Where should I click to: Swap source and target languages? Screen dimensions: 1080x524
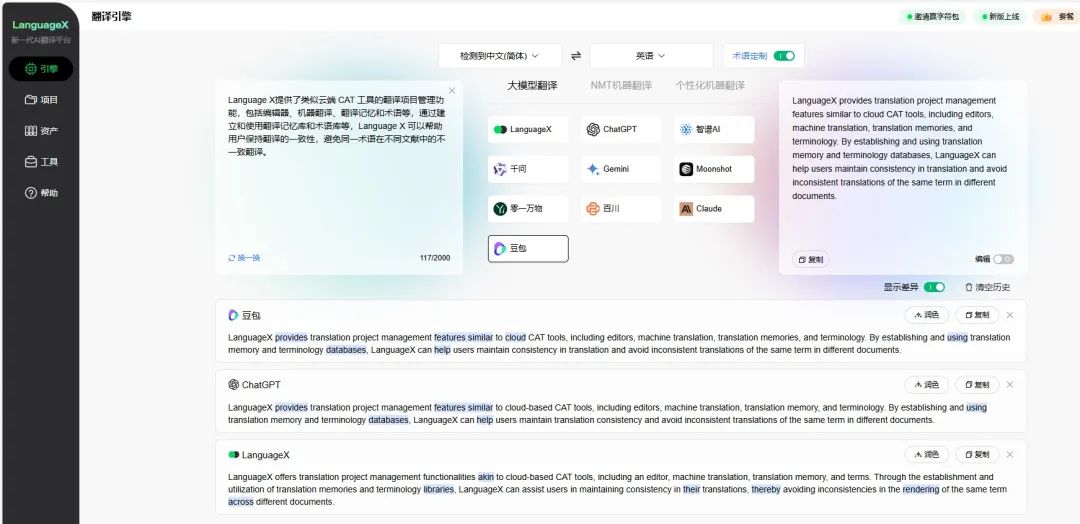575,56
